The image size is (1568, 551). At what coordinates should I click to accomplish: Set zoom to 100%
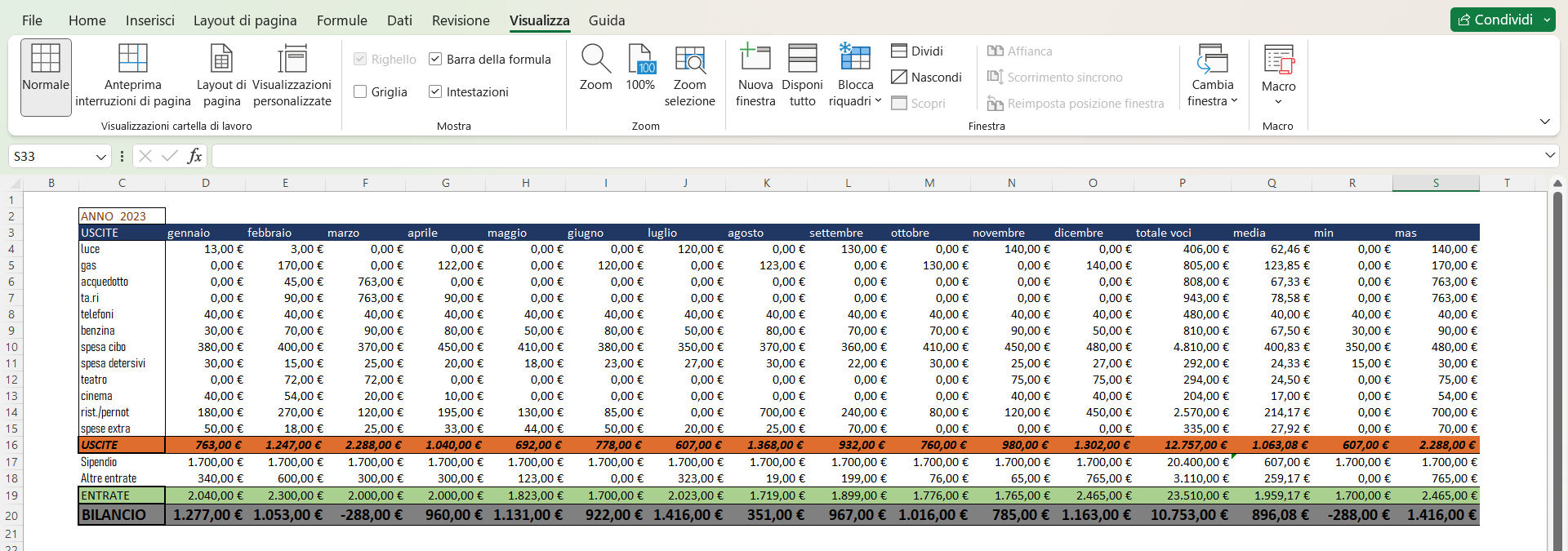640,69
